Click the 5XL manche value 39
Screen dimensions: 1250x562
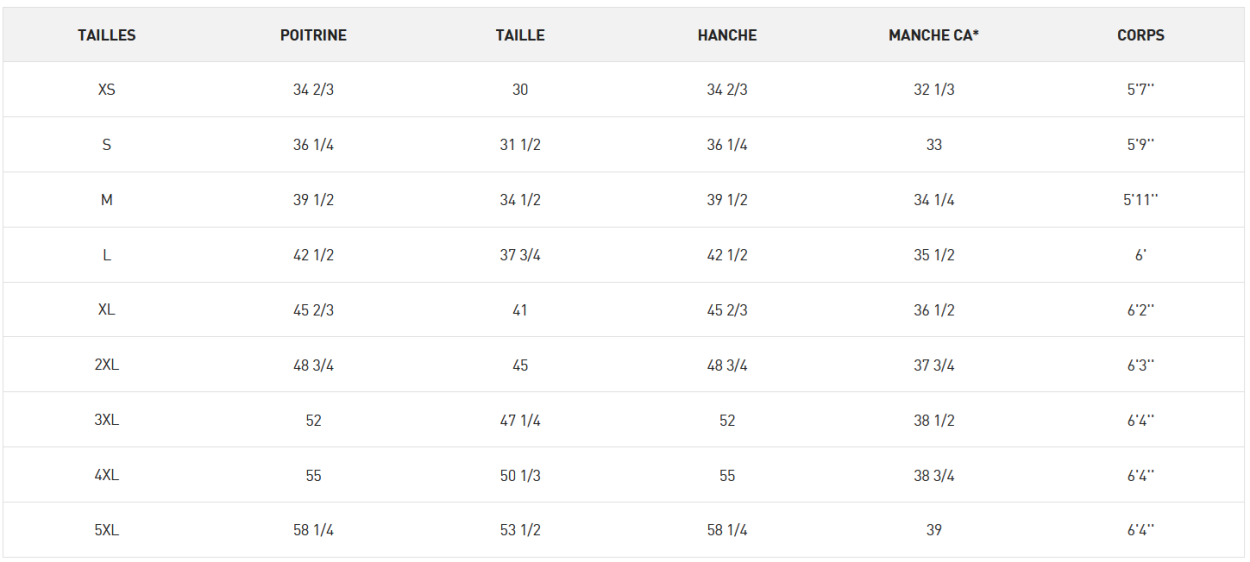click(x=933, y=530)
